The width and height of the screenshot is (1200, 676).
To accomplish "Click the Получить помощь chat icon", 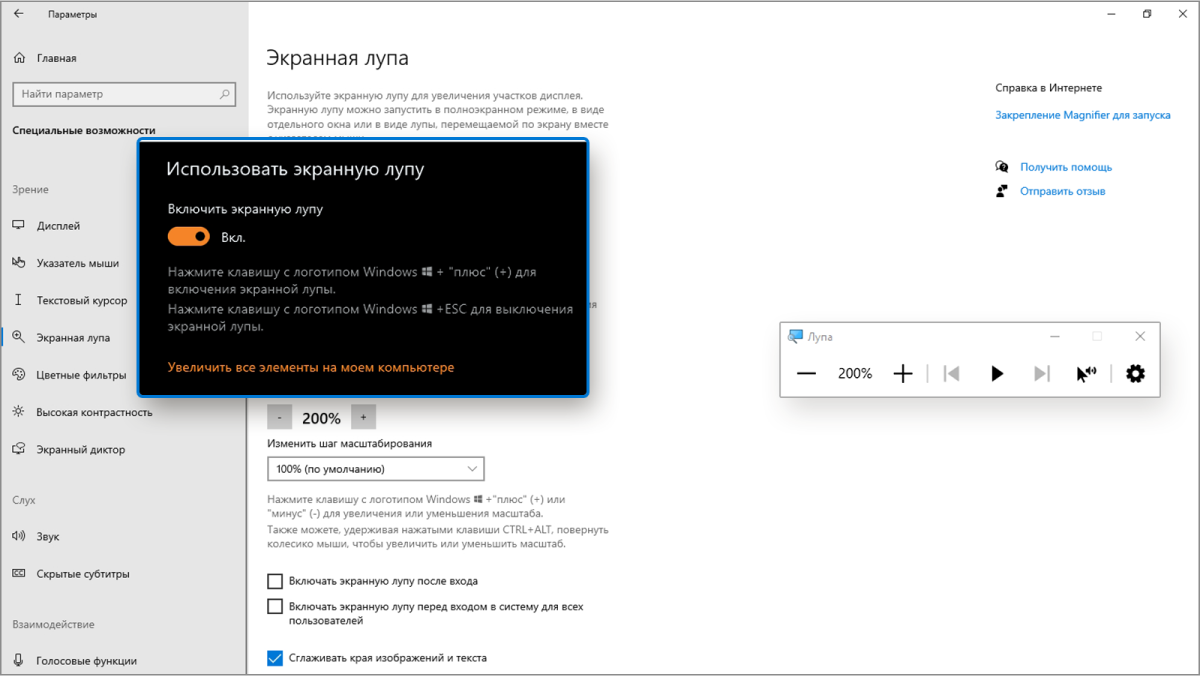I will pyautogui.click(x=1002, y=167).
